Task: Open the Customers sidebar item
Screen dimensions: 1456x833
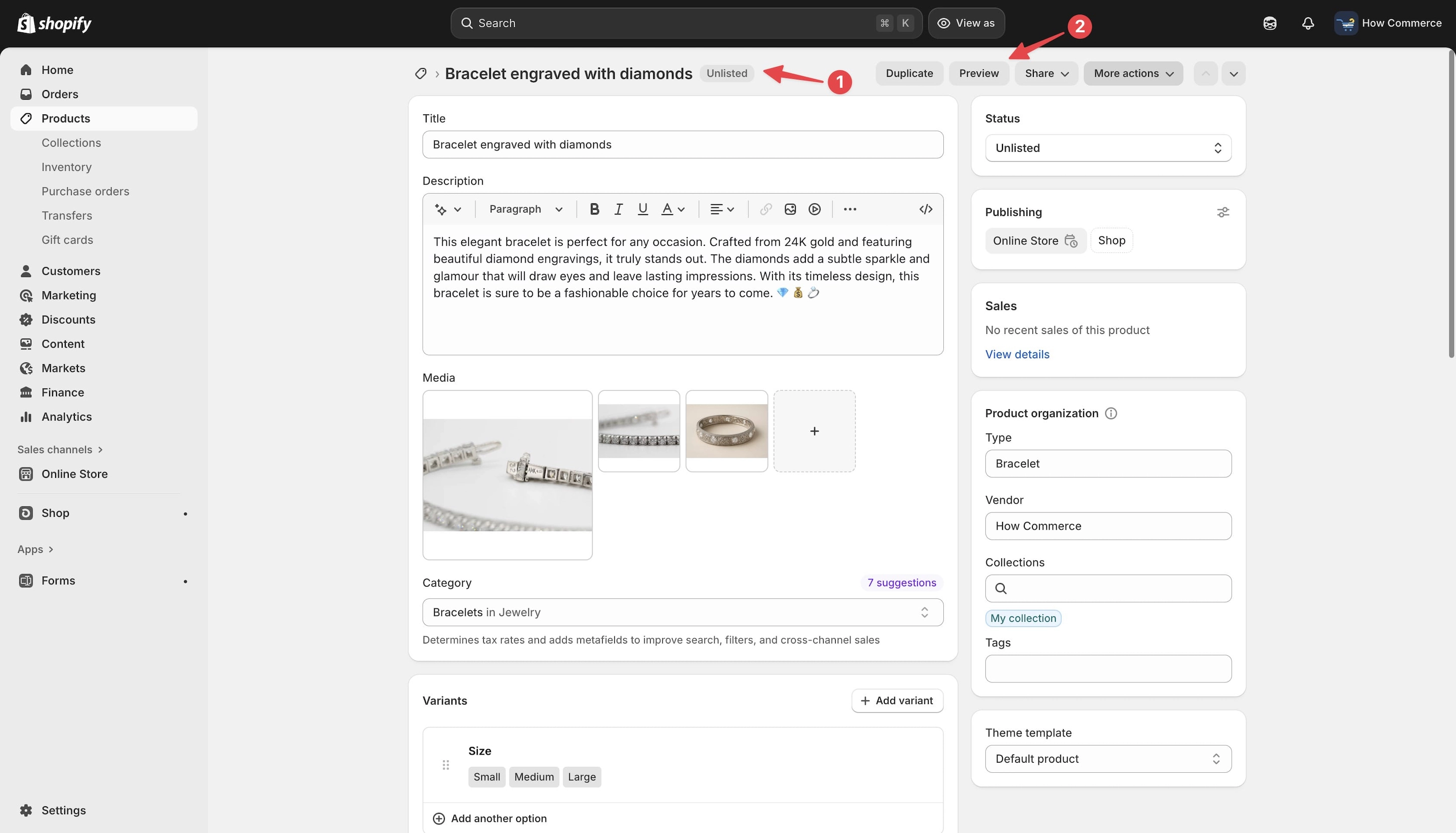Action: point(104,271)
